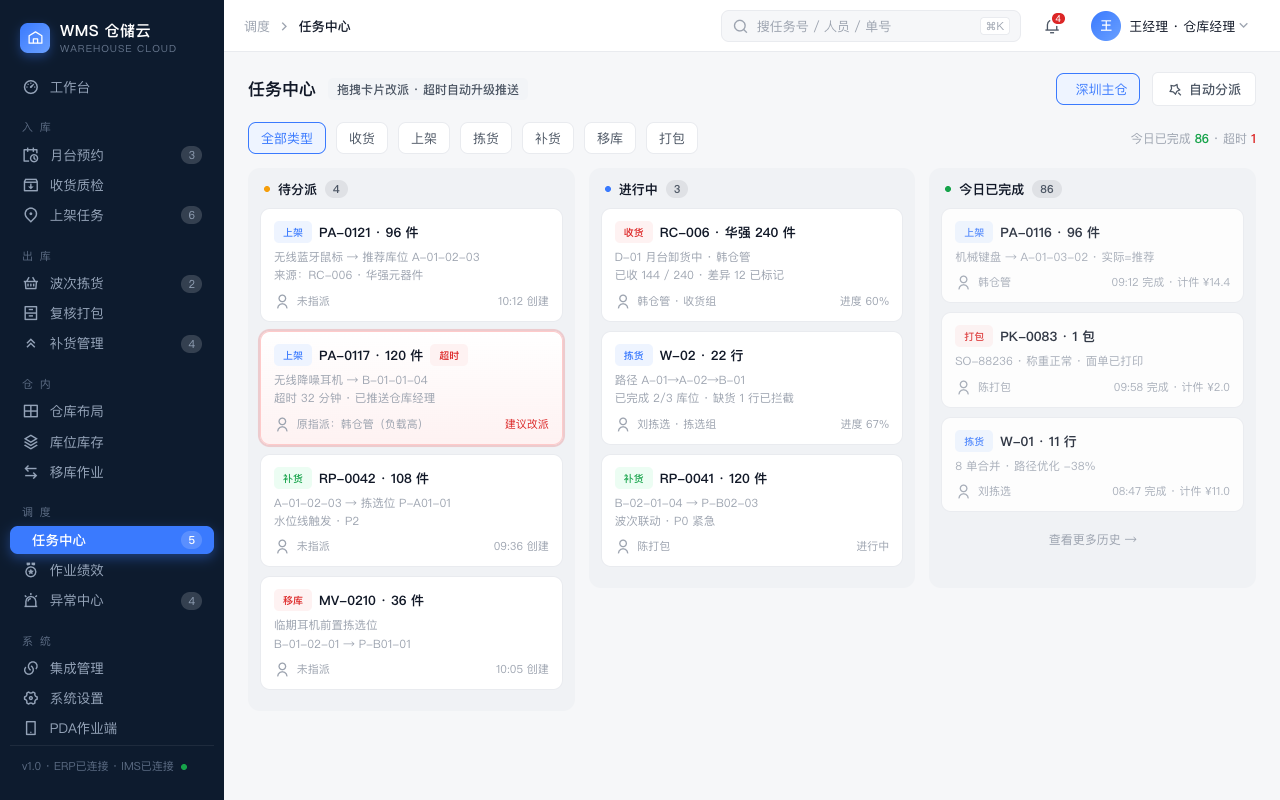Click the 库位库存 layers icon
This screenshot has width=1280, height=800.
(x=31, y=441)
